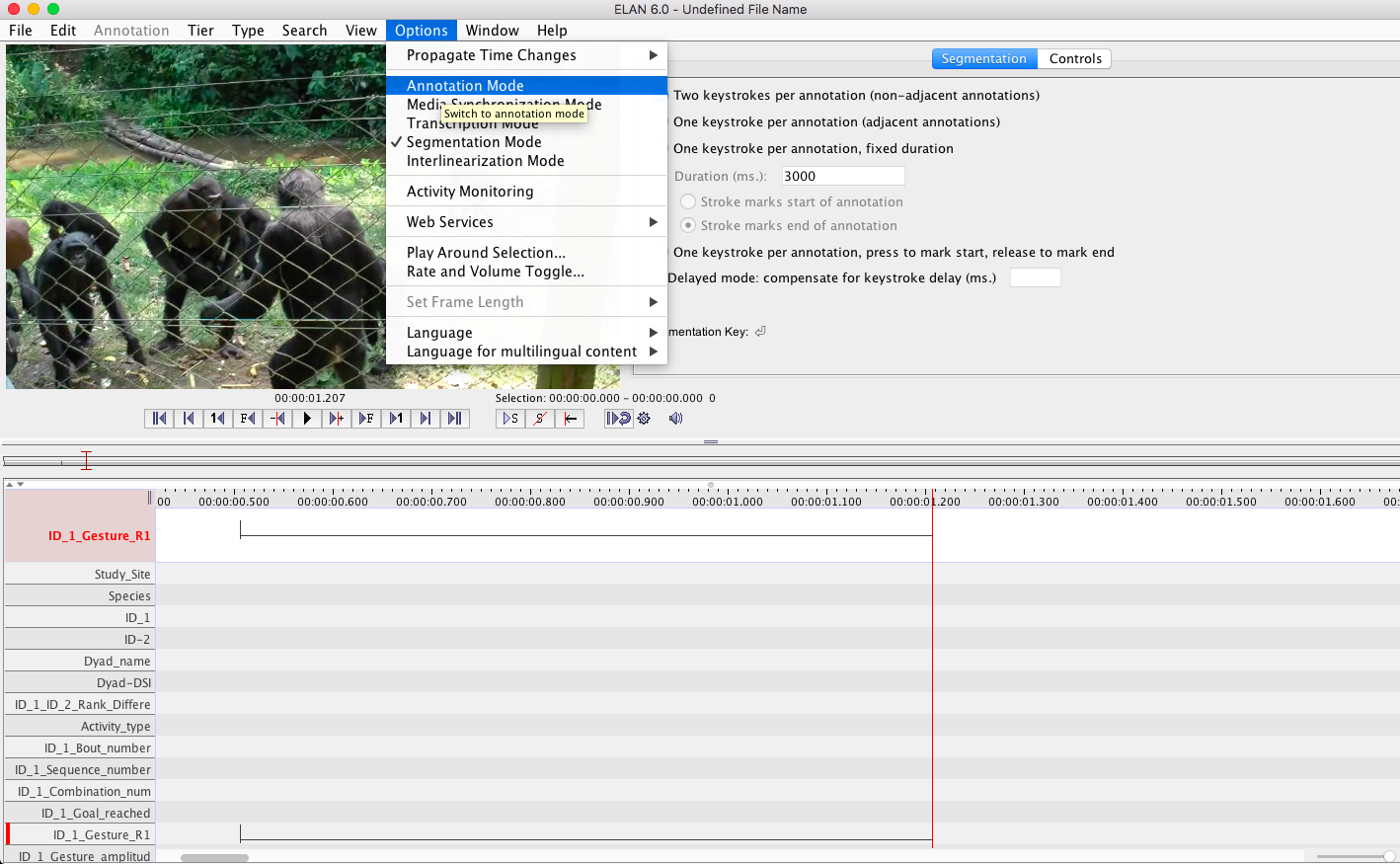The height and width of the screenshot is (864, 1400).
Task: Go to beginning of media button
Action: 159,419
